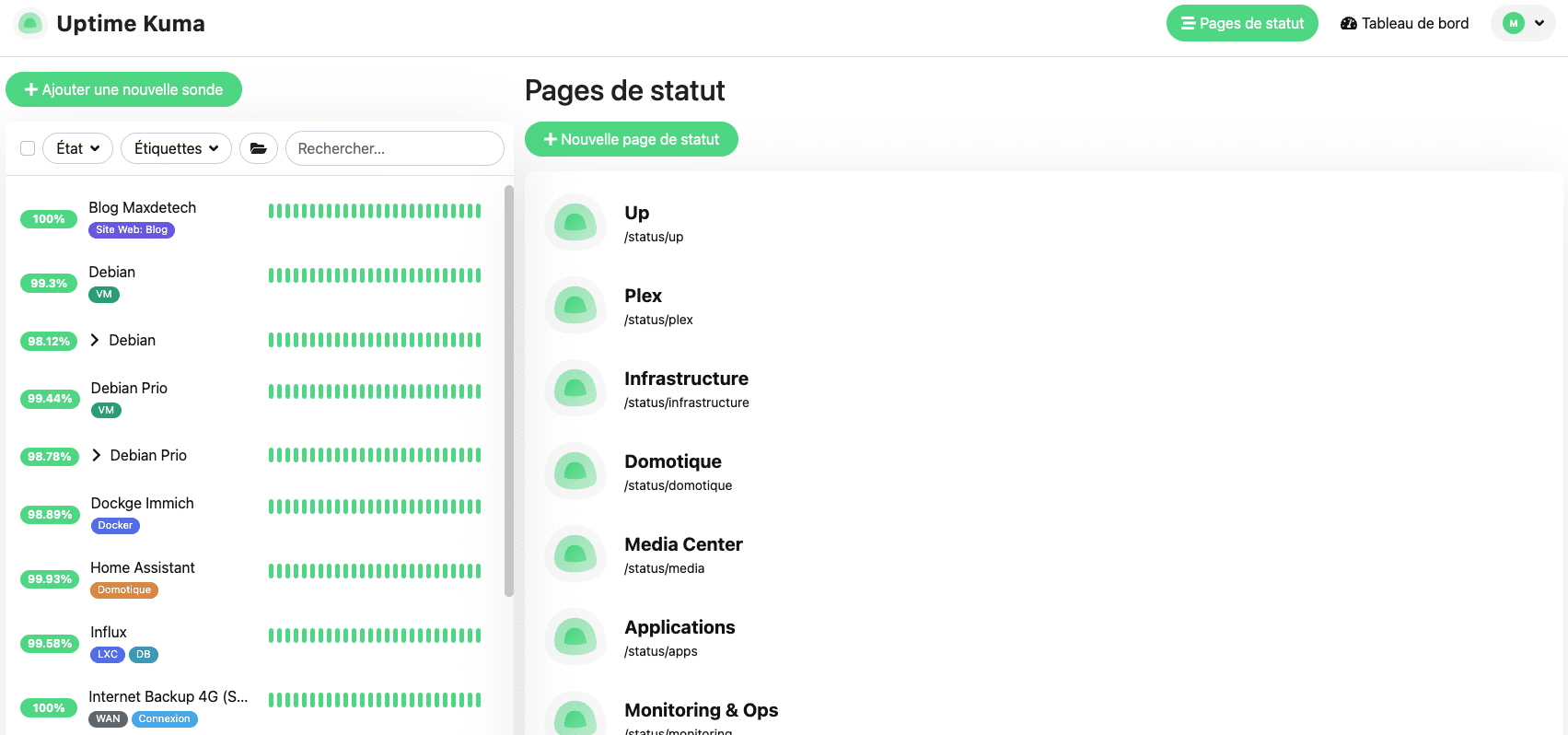Click the monitor list scrollbar

click(509, 391)
